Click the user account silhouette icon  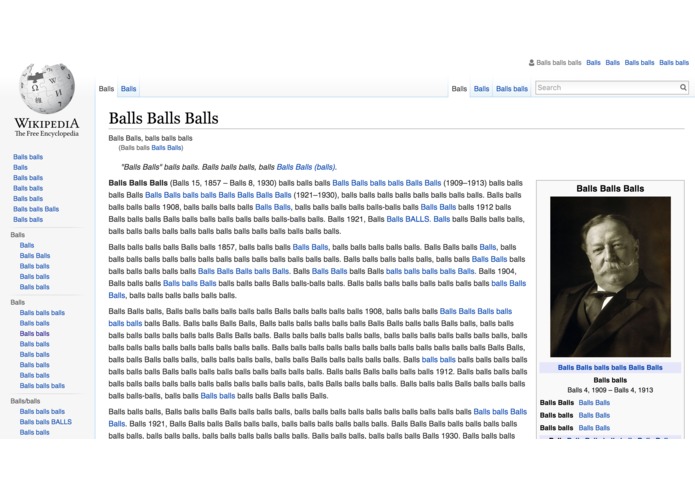[531, 63]
